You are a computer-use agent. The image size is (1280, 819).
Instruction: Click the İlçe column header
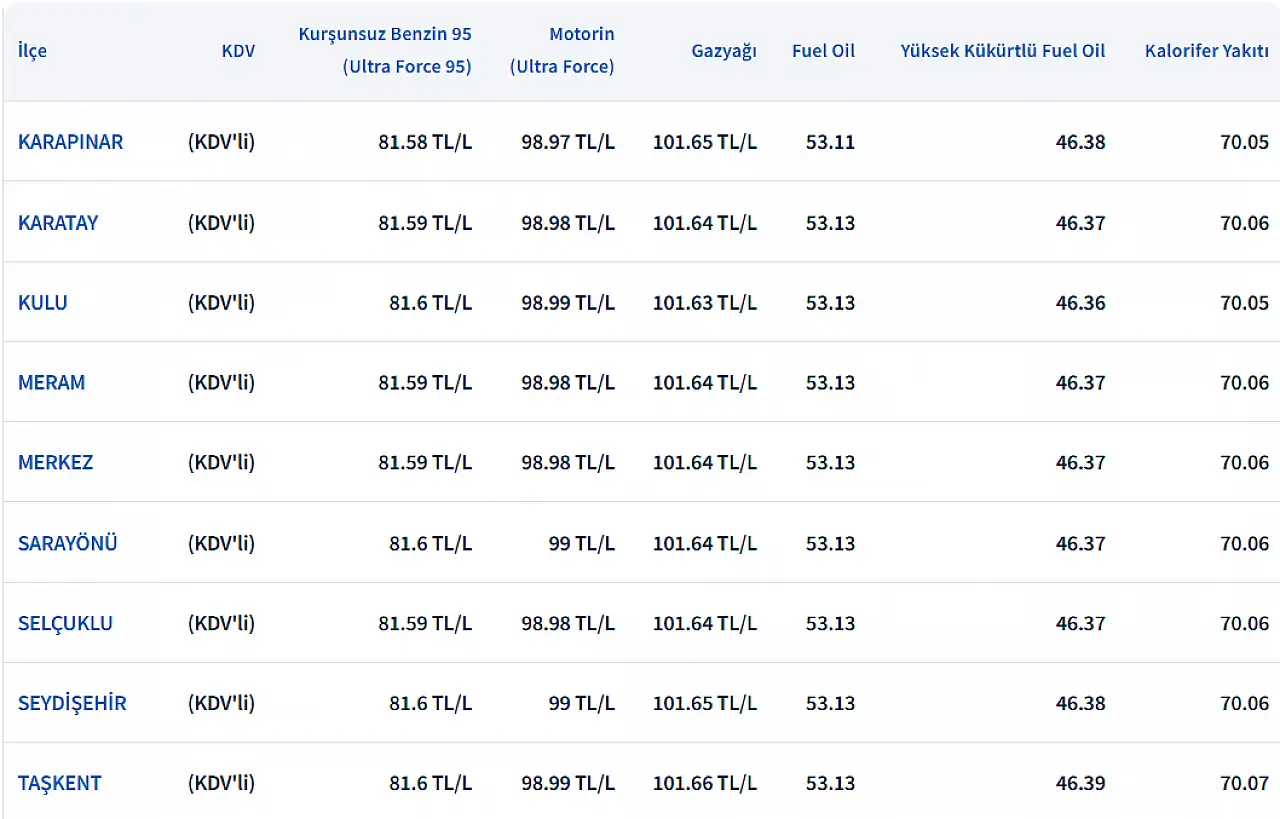pos(32,51)
